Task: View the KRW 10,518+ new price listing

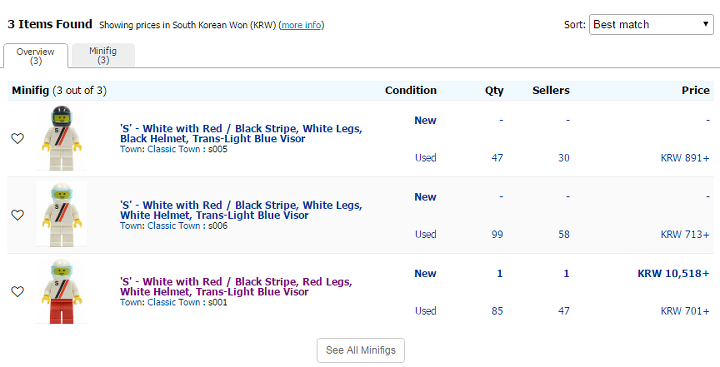Action: (673, 274)
